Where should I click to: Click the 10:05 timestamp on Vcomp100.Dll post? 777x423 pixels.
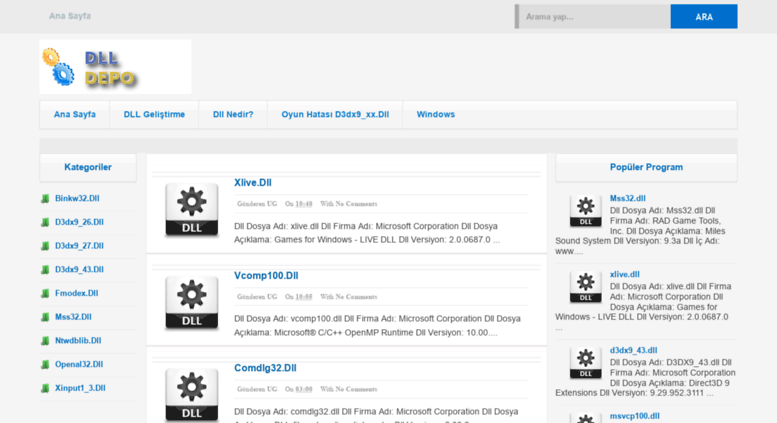coord(304,297)
